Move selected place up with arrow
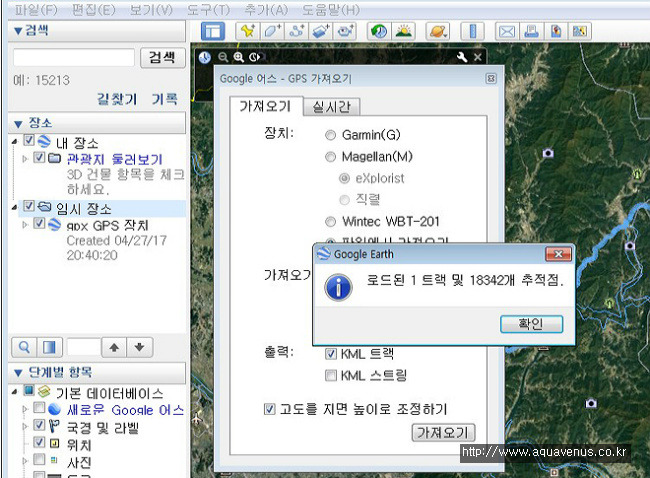Viewport: 650px width, 478px height. (x=114, y=347)
